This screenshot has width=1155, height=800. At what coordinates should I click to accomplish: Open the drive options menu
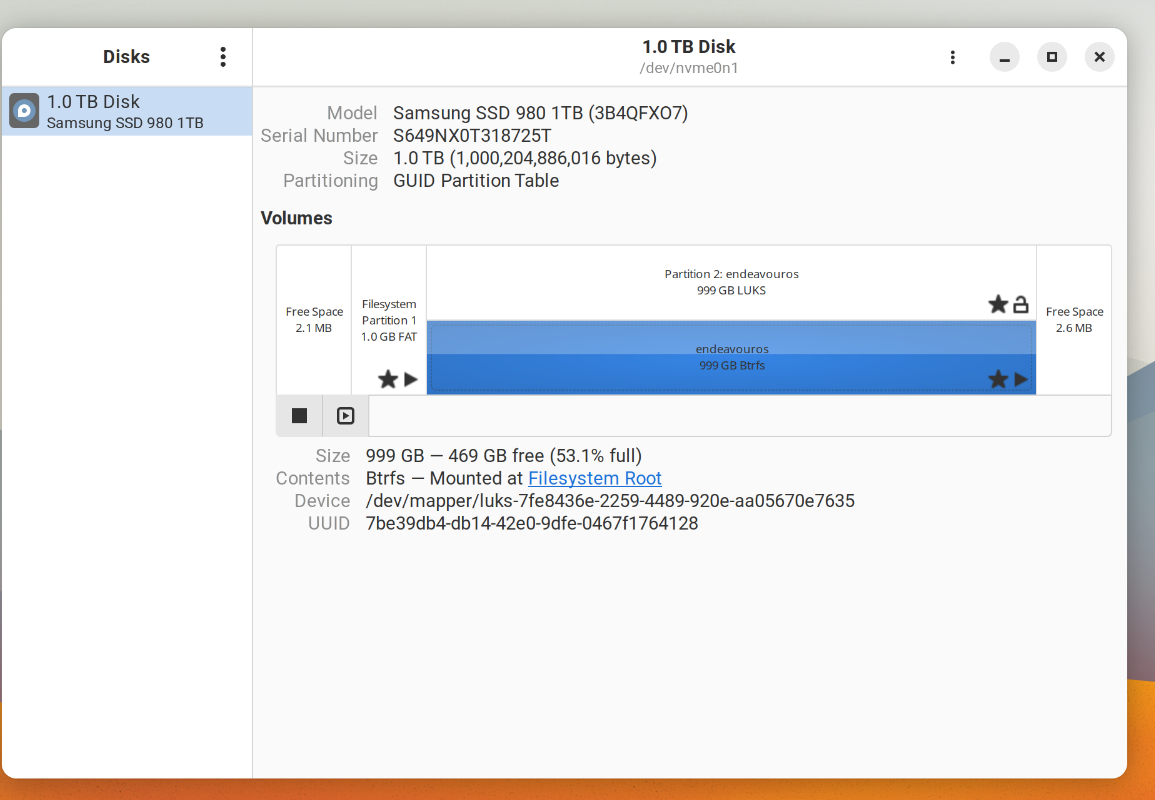coord(952,57)
